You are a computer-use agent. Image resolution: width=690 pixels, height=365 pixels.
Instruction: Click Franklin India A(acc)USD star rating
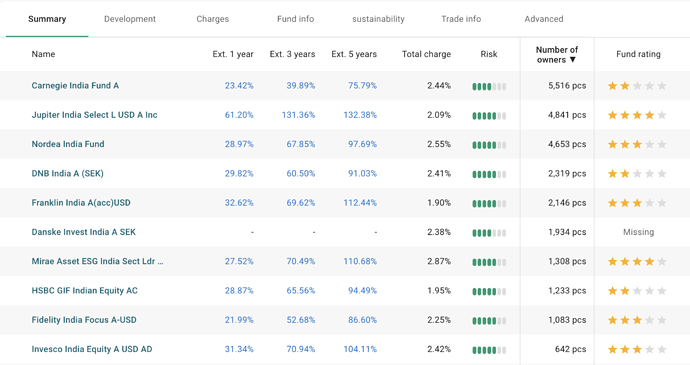(637, 203)
